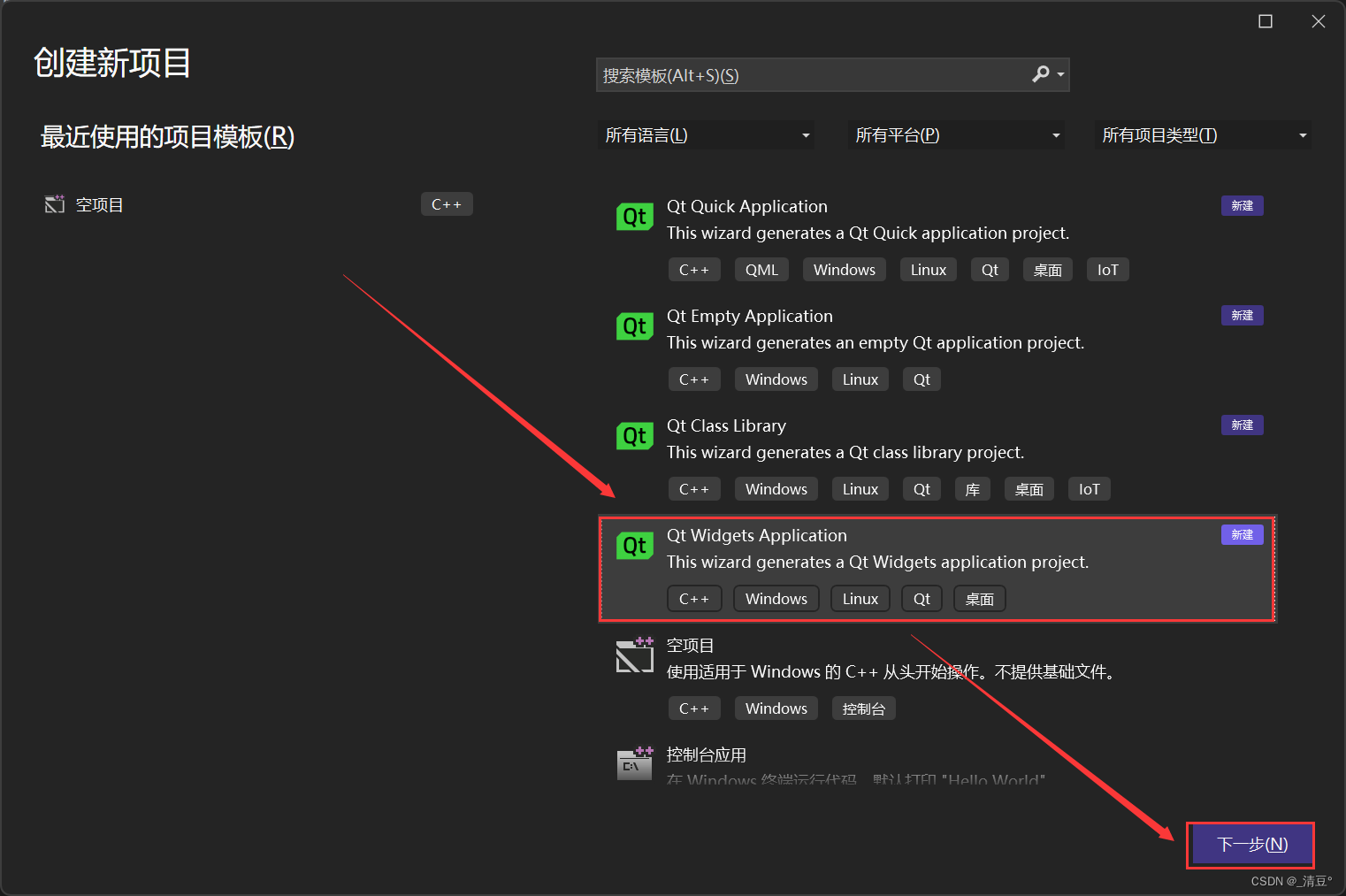This screenshot has height=896, width=1346.
Task: Click the IoT tag under Qt Class Library
Action: 1090,489
